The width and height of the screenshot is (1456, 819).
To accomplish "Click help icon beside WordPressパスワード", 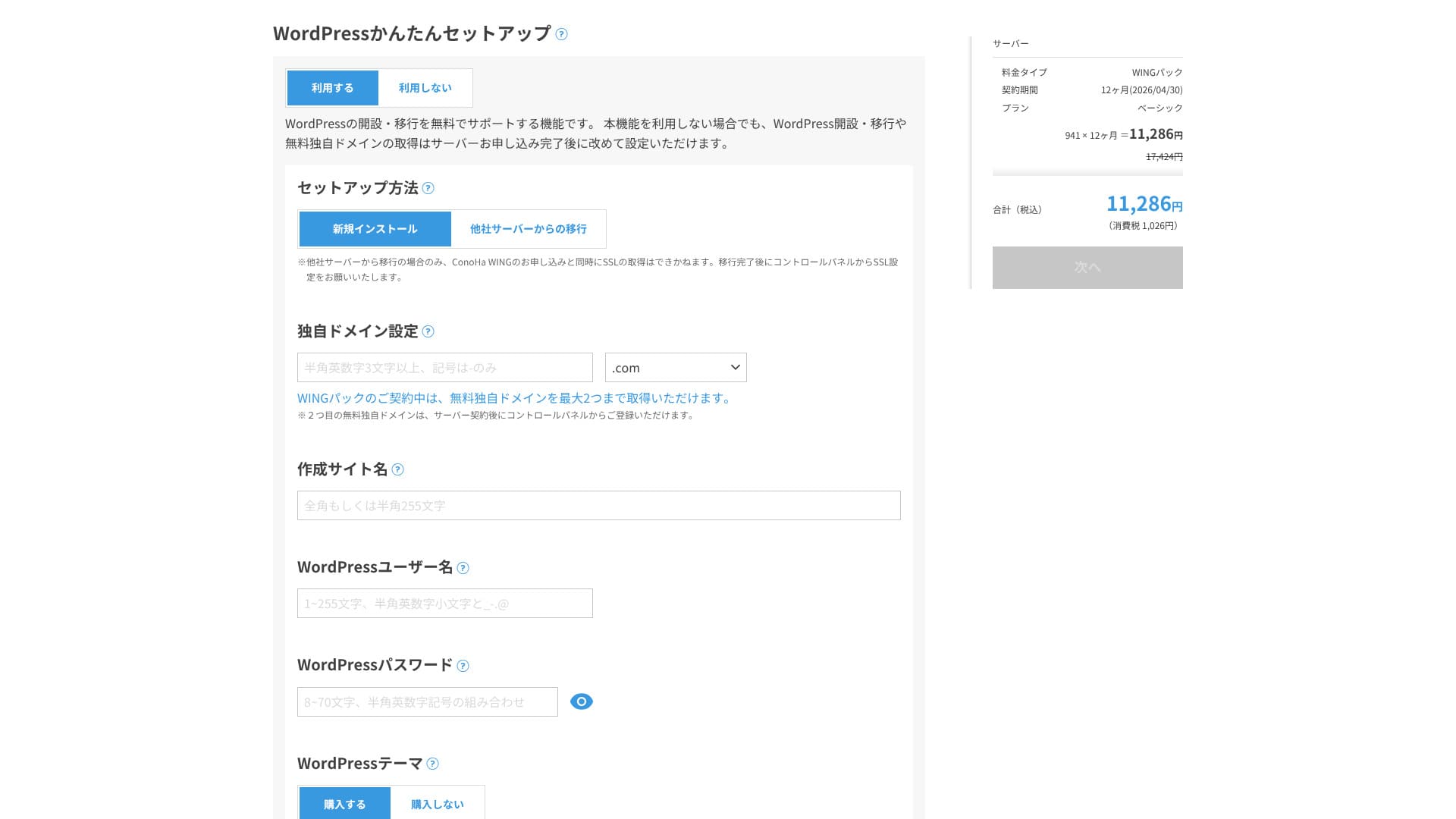I will tap(463, 666).
